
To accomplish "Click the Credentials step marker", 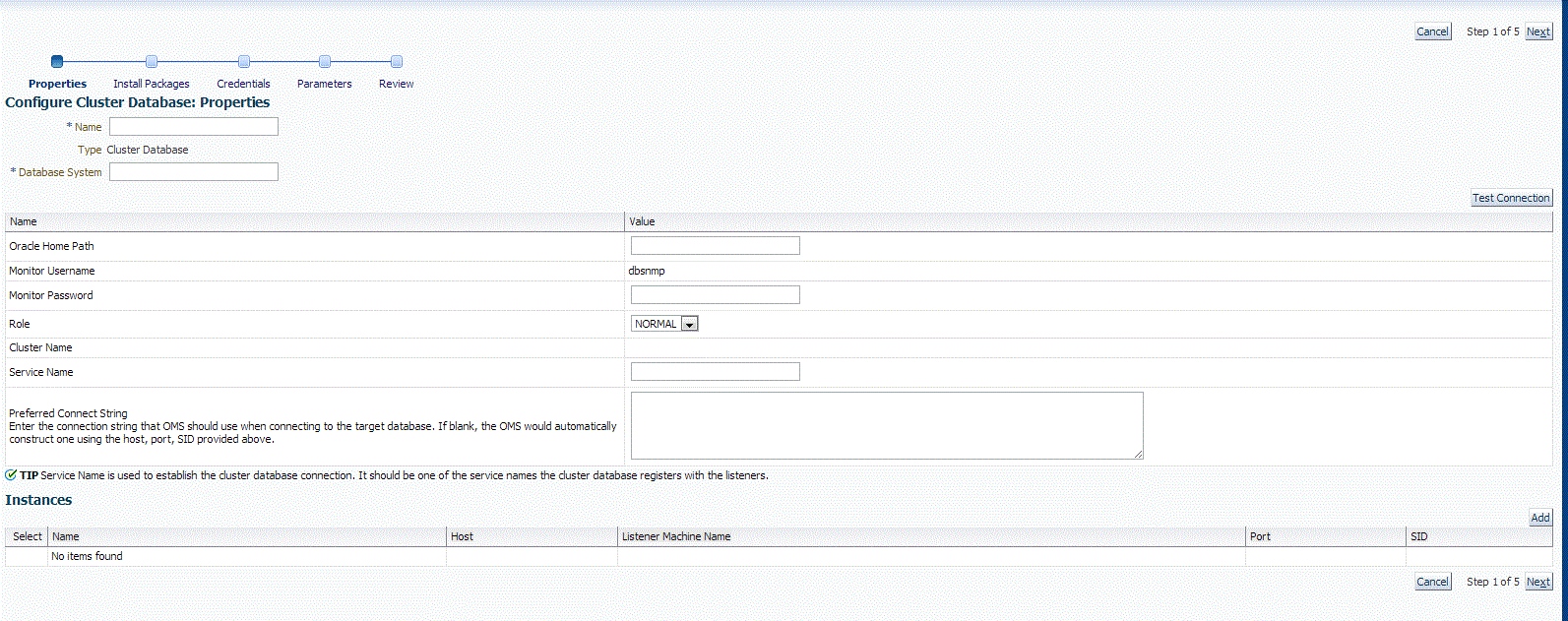I will (x=244, y=62).
